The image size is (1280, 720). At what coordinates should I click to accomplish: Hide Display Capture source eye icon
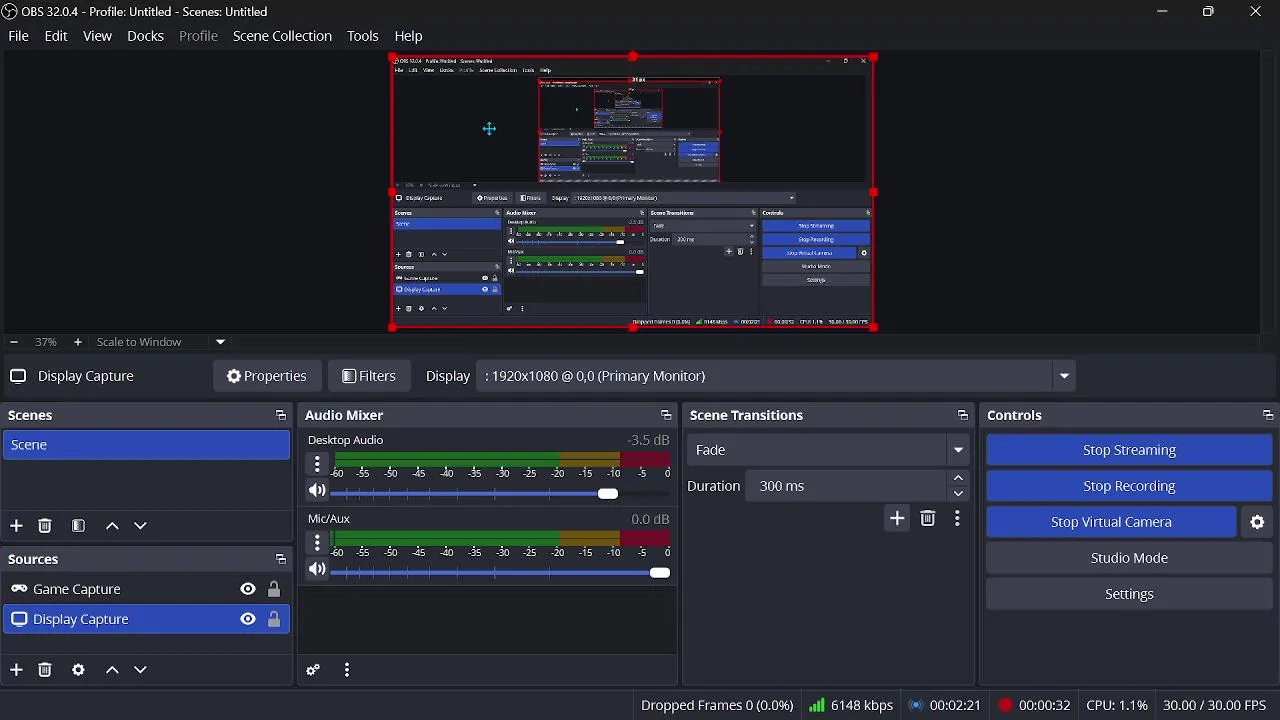(x=248, y=619)
